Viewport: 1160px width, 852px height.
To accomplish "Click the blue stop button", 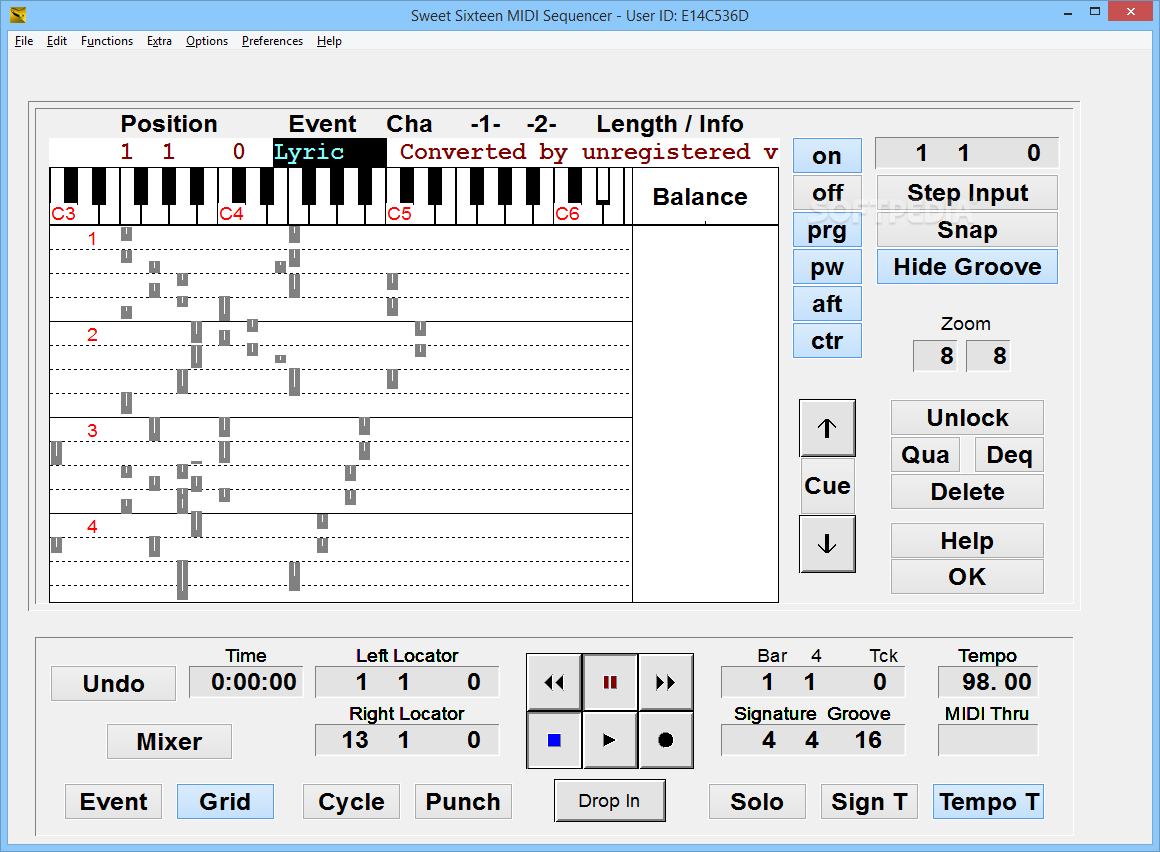I will point(554,740).
